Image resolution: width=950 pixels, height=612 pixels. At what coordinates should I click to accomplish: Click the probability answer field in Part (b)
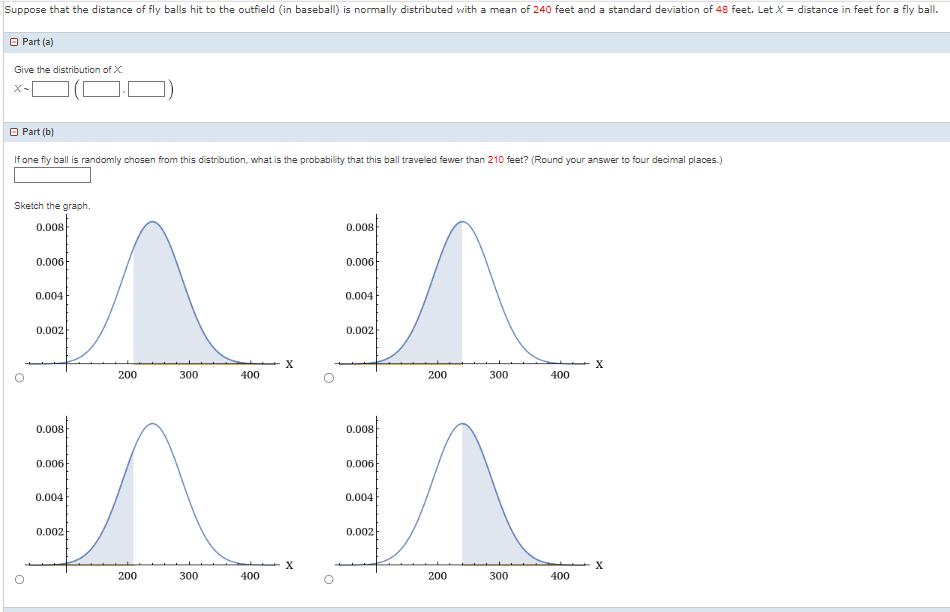52,175
